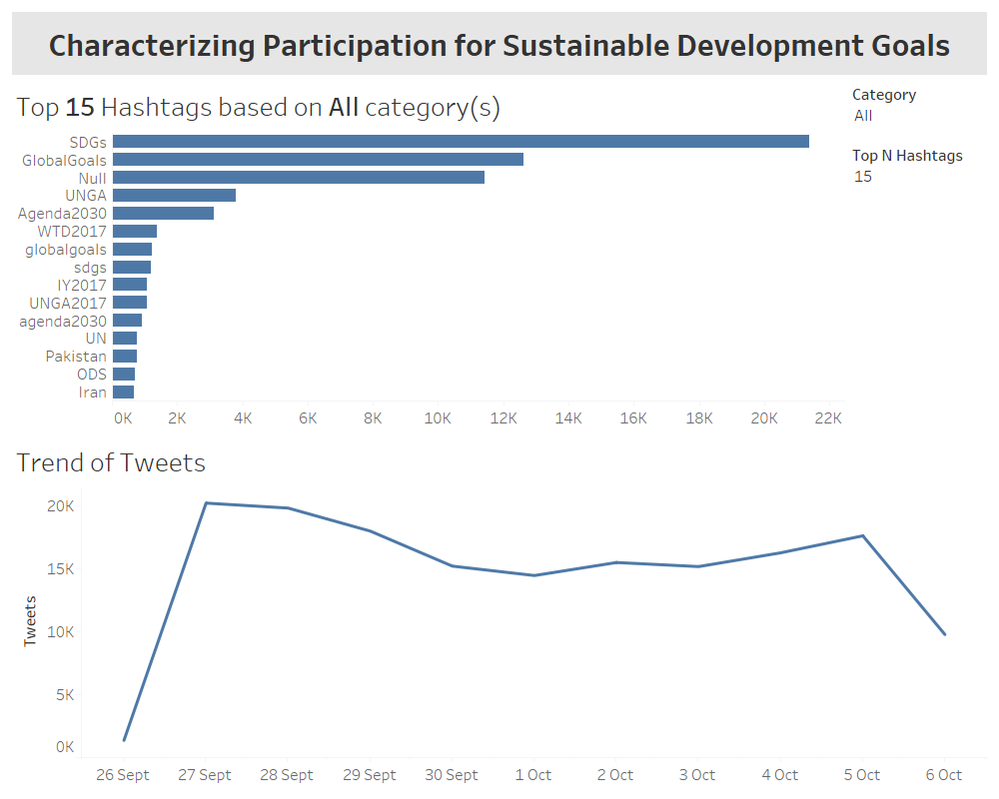
Task: Select the Iran hashtag label
Action: click(92, 393)
